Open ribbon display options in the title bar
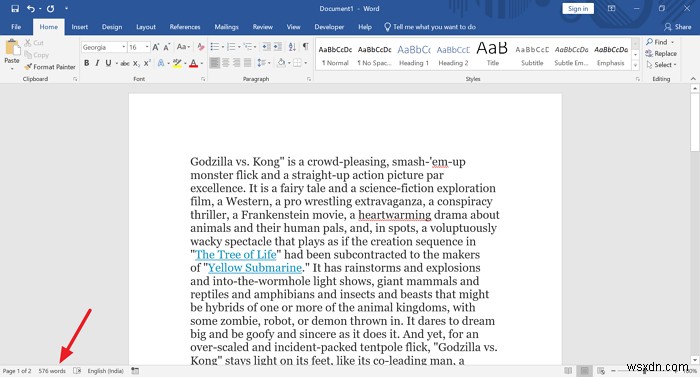Image resolution: width=700 pixels, height=377 pixels. click(x=612, y=8)
